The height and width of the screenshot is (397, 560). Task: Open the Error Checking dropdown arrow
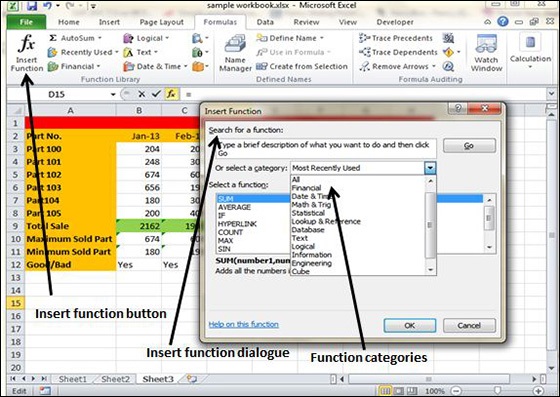coord(458,52)
